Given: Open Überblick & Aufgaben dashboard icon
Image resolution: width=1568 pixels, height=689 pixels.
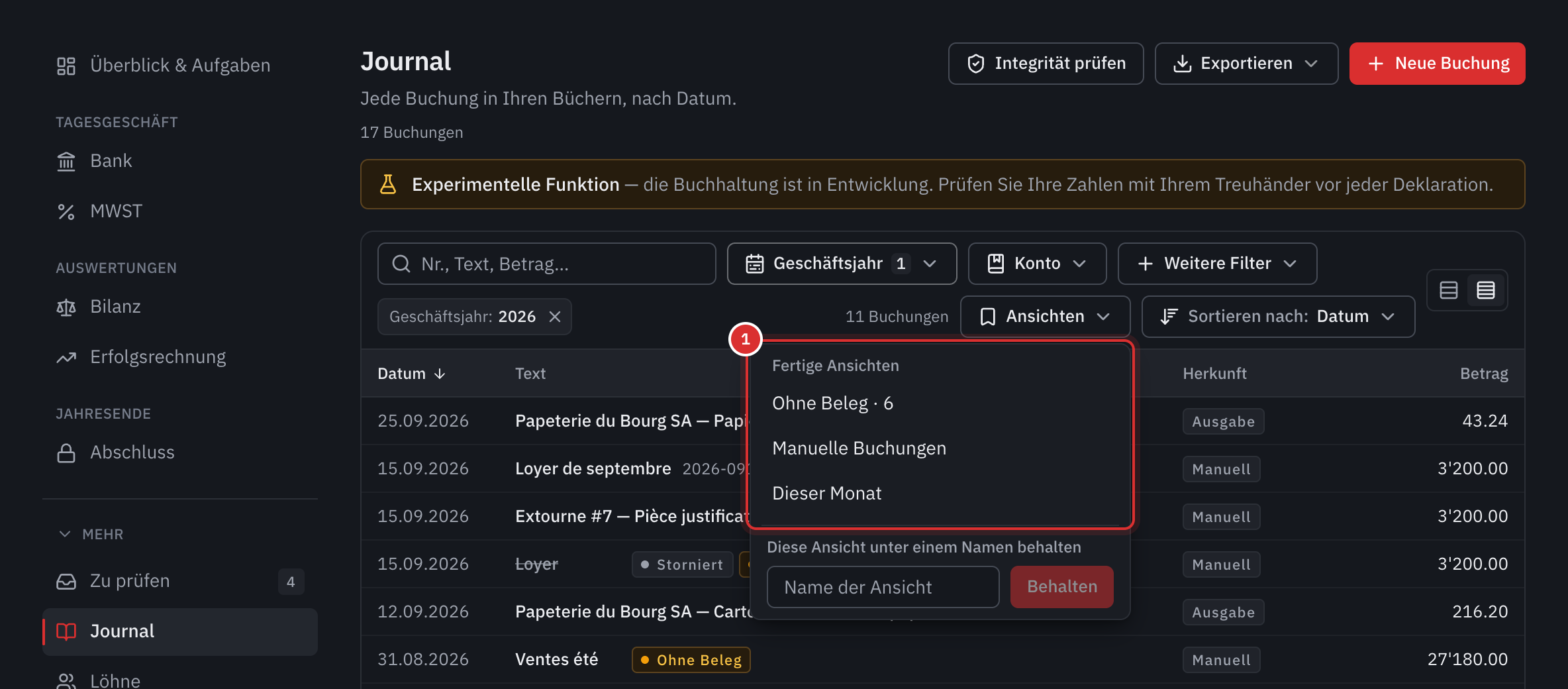Looking at the screenshot, I should pos(66,66).
